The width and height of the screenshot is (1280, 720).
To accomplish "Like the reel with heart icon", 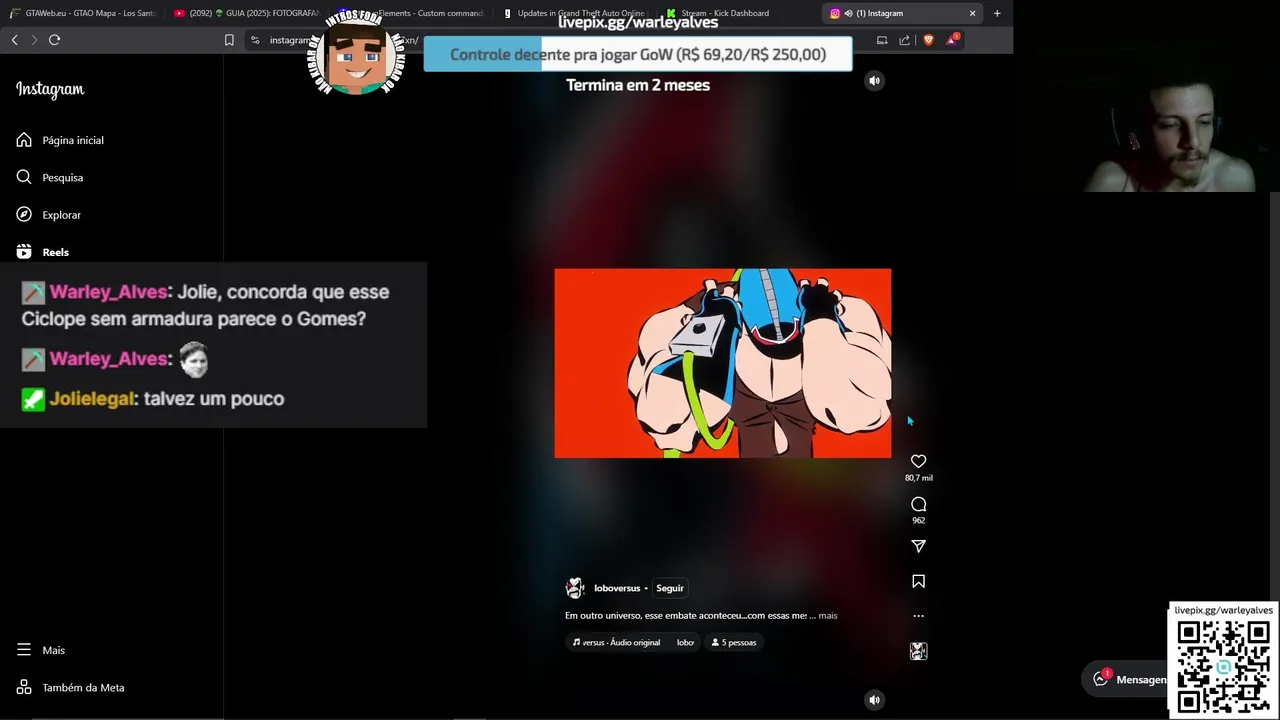I will [x=918, y=461].
